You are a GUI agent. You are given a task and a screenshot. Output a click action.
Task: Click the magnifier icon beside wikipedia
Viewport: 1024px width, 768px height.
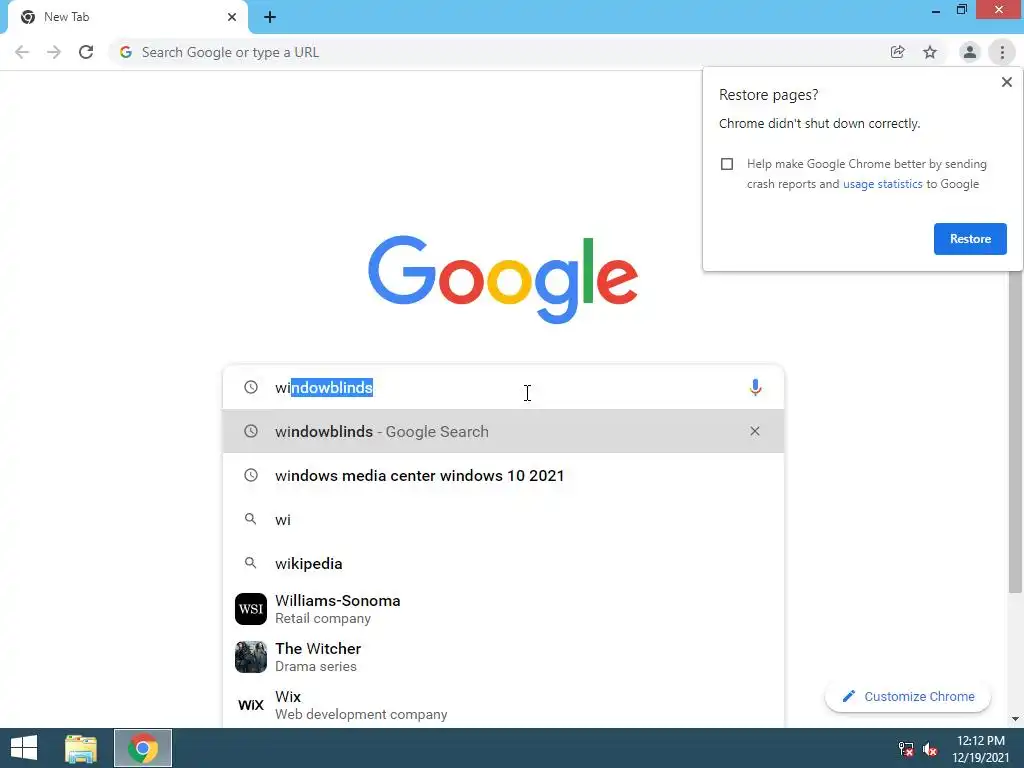pos(250,563)
